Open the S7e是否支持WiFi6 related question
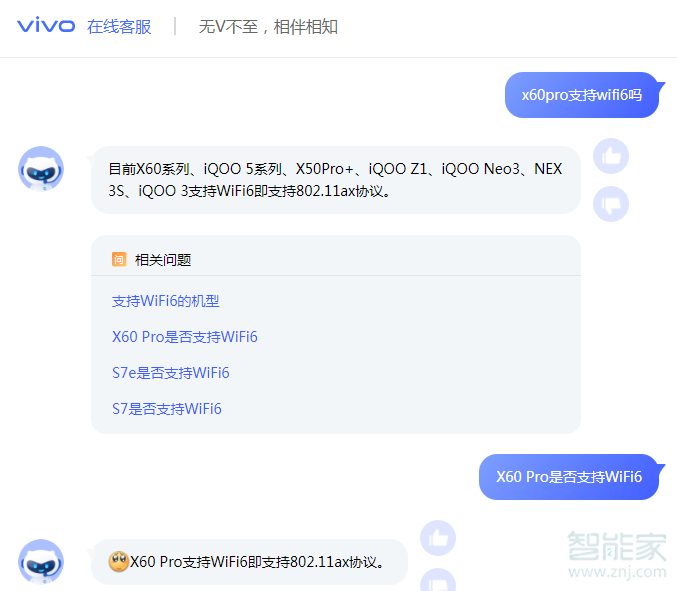677x591 pixels. click(171, 373)
